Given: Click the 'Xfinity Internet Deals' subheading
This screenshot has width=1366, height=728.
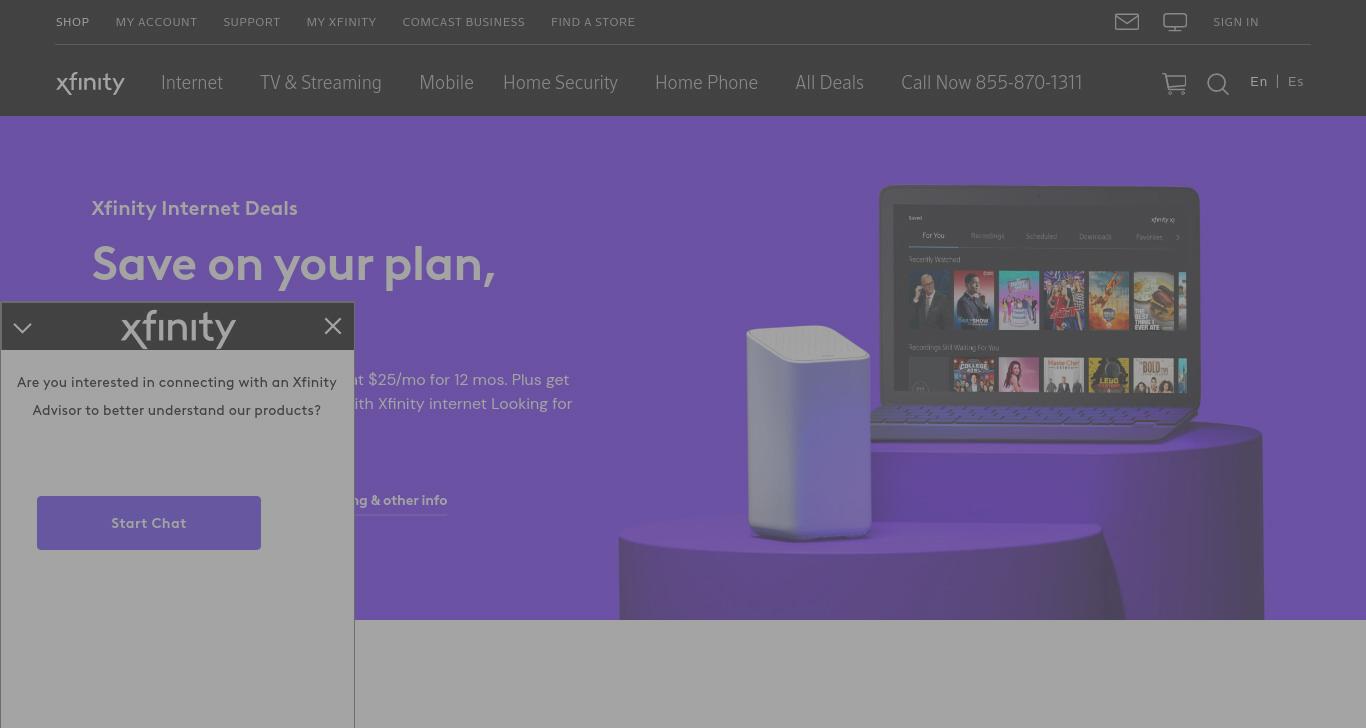Looking at the screenshot, I should 194,208.
